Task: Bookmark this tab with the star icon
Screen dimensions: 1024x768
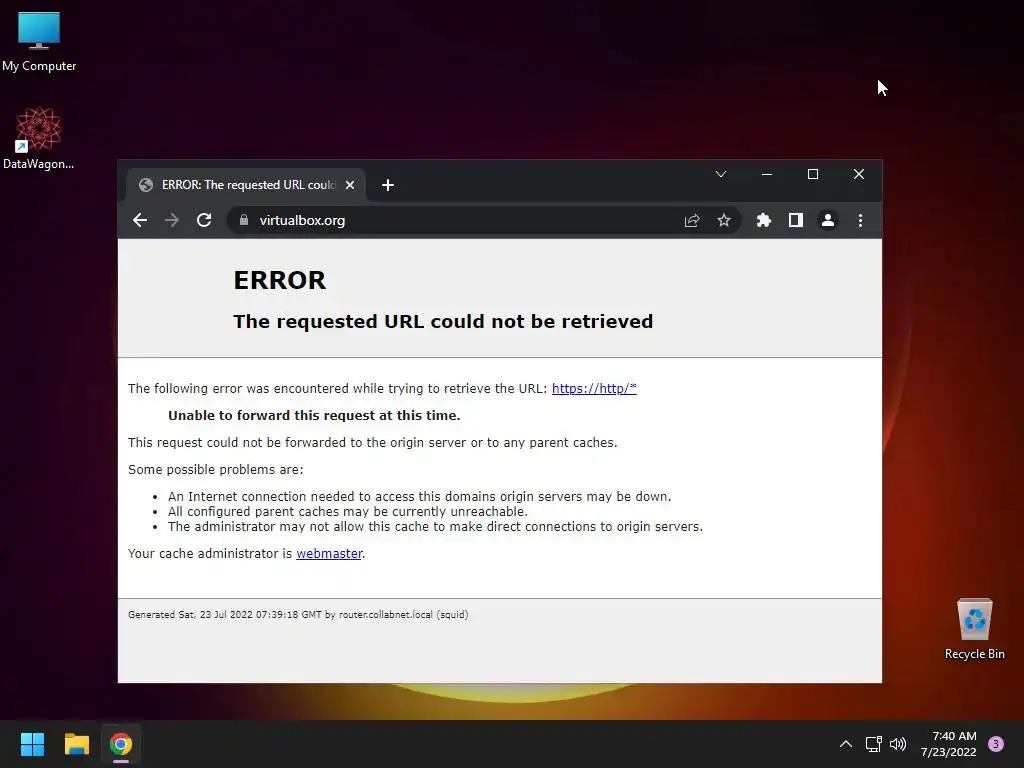Action: coord(724,220)
